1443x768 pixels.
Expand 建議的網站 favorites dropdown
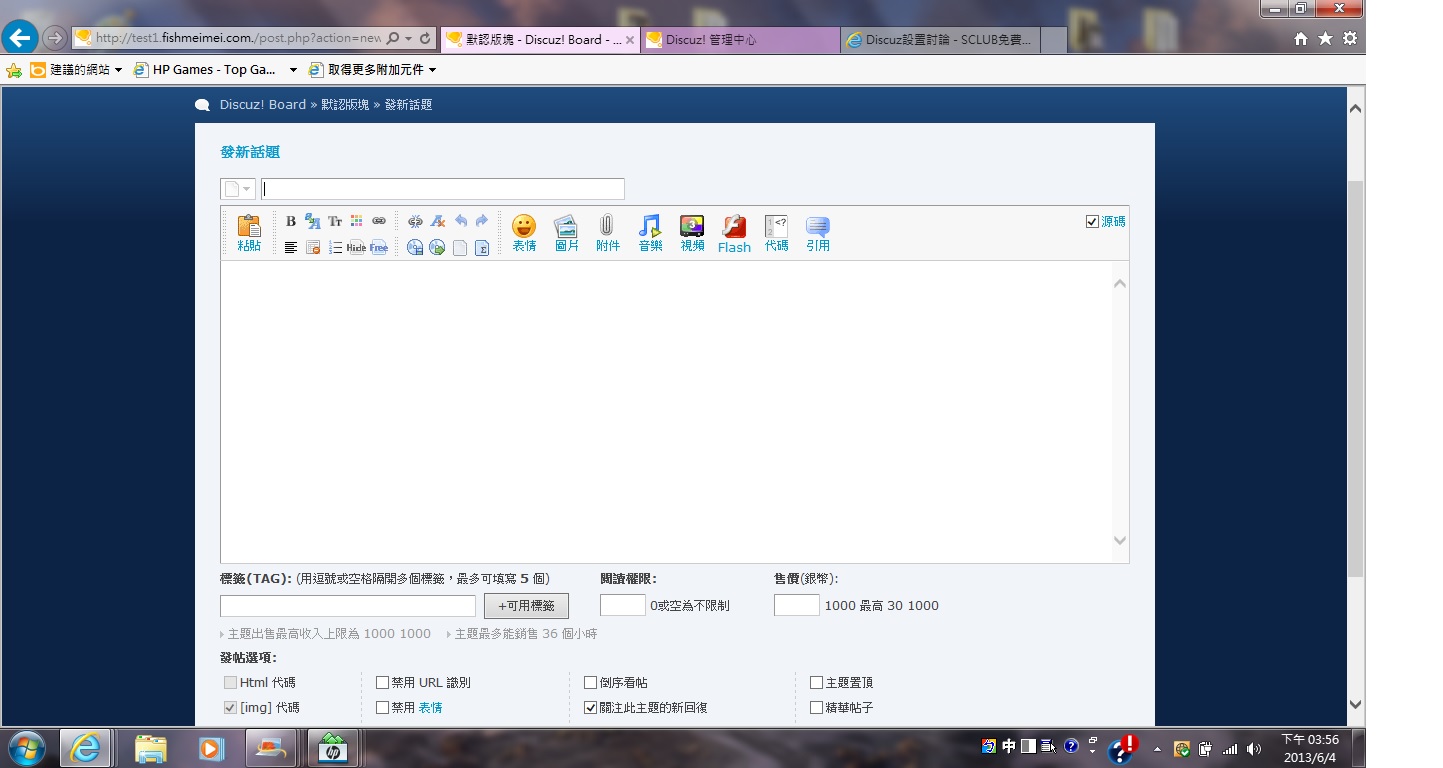click(118, 70)
